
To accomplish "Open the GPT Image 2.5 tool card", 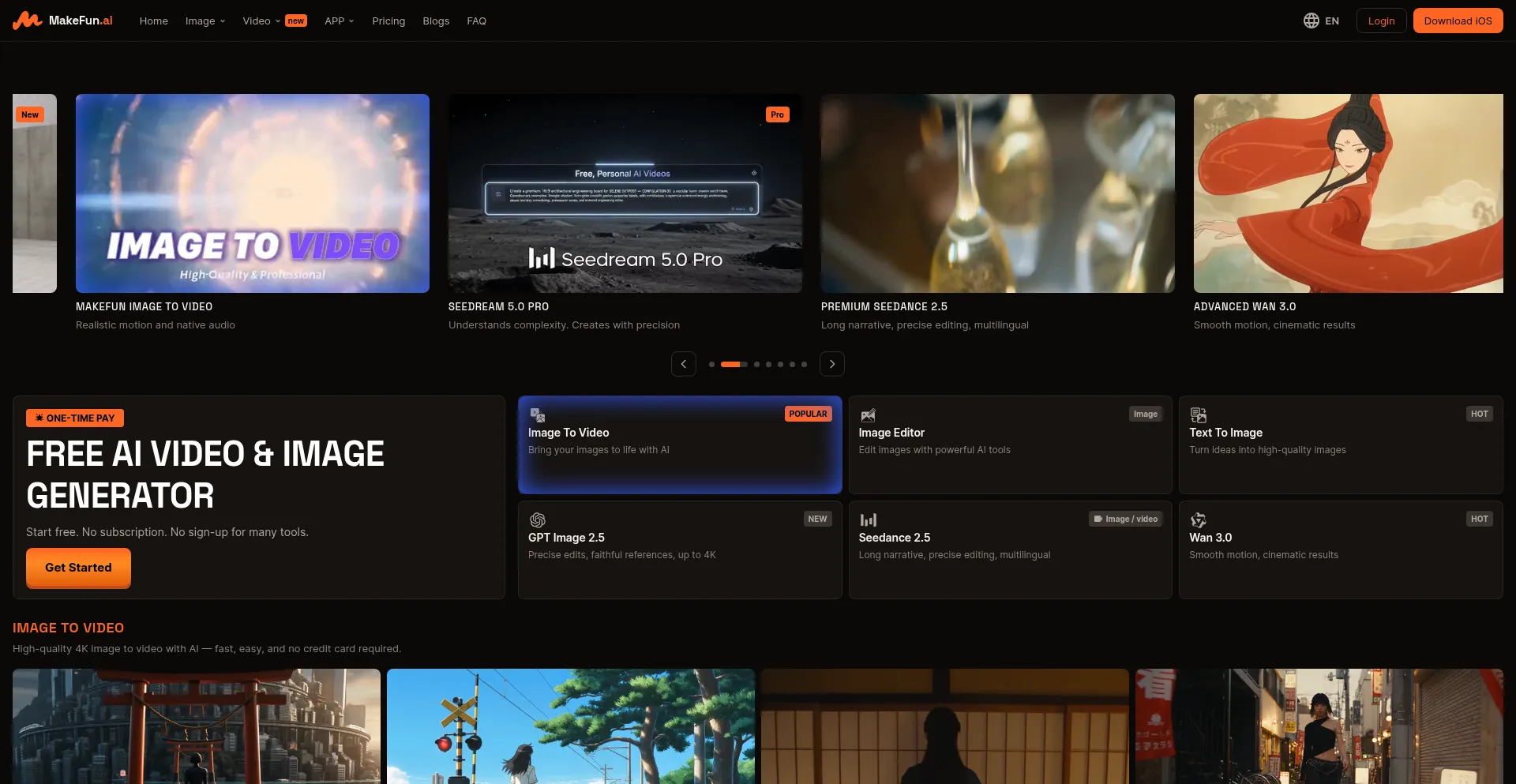I will (680, 550).
